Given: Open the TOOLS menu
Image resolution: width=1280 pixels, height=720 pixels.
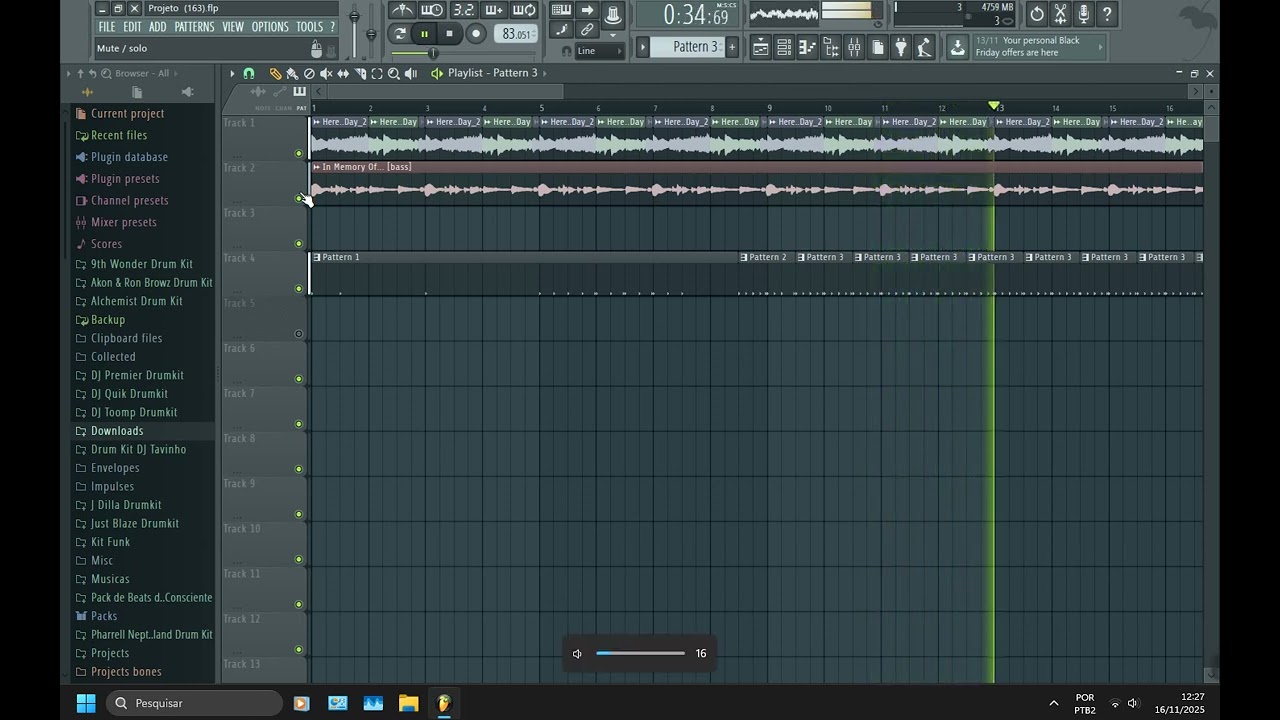Looking at the screenshot, I should point(309,27).
